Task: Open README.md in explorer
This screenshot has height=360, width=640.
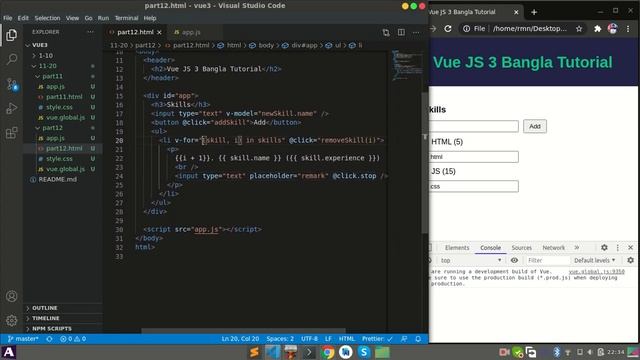Action: tap(58, 179)
